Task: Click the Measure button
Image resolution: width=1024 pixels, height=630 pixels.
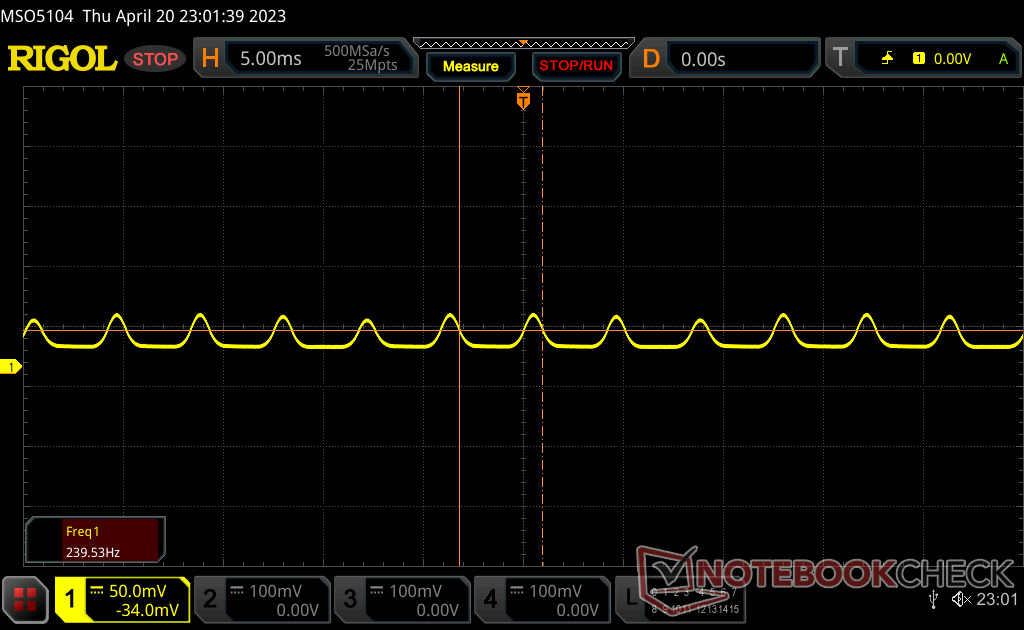Action: tap(470, 66)
